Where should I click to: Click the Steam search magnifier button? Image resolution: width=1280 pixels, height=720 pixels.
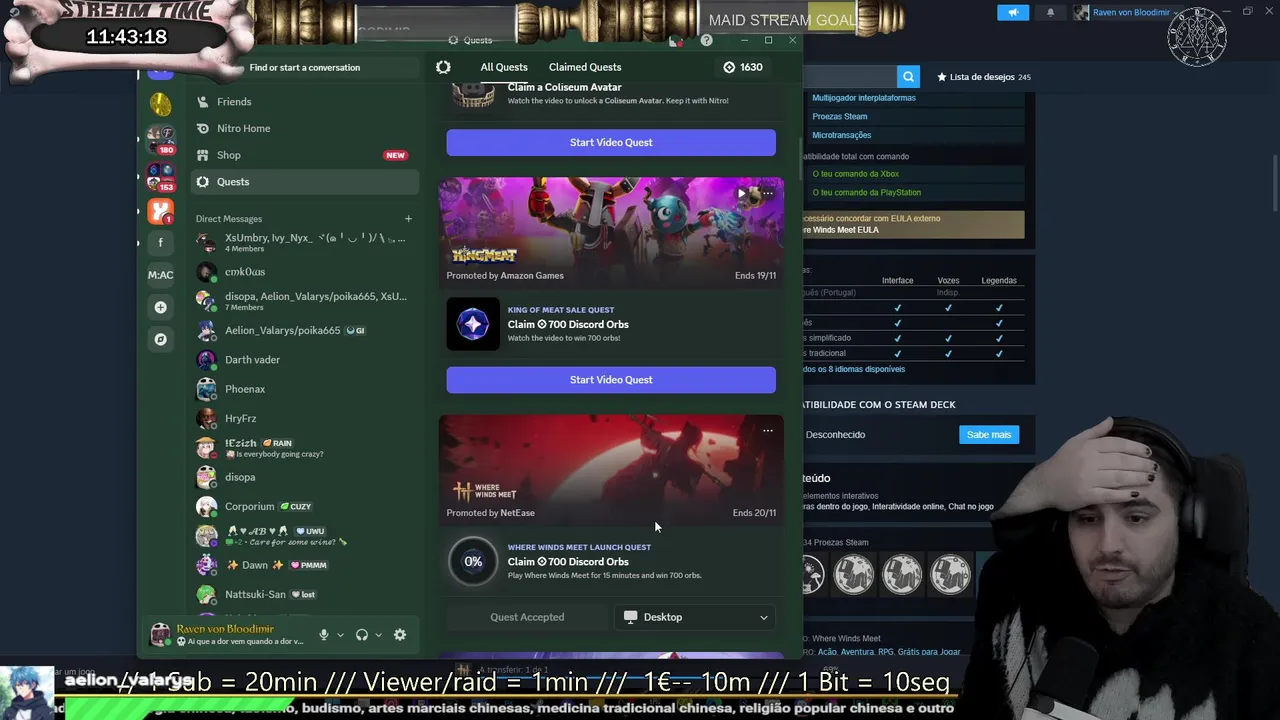(908, 76)
